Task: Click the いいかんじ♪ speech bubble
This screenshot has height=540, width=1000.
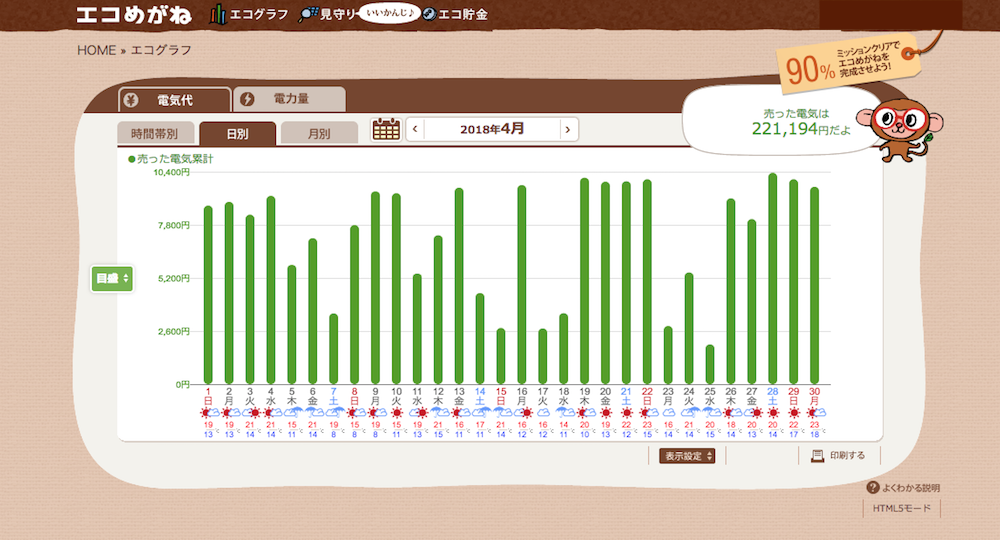Action: [x=390, y=13]
